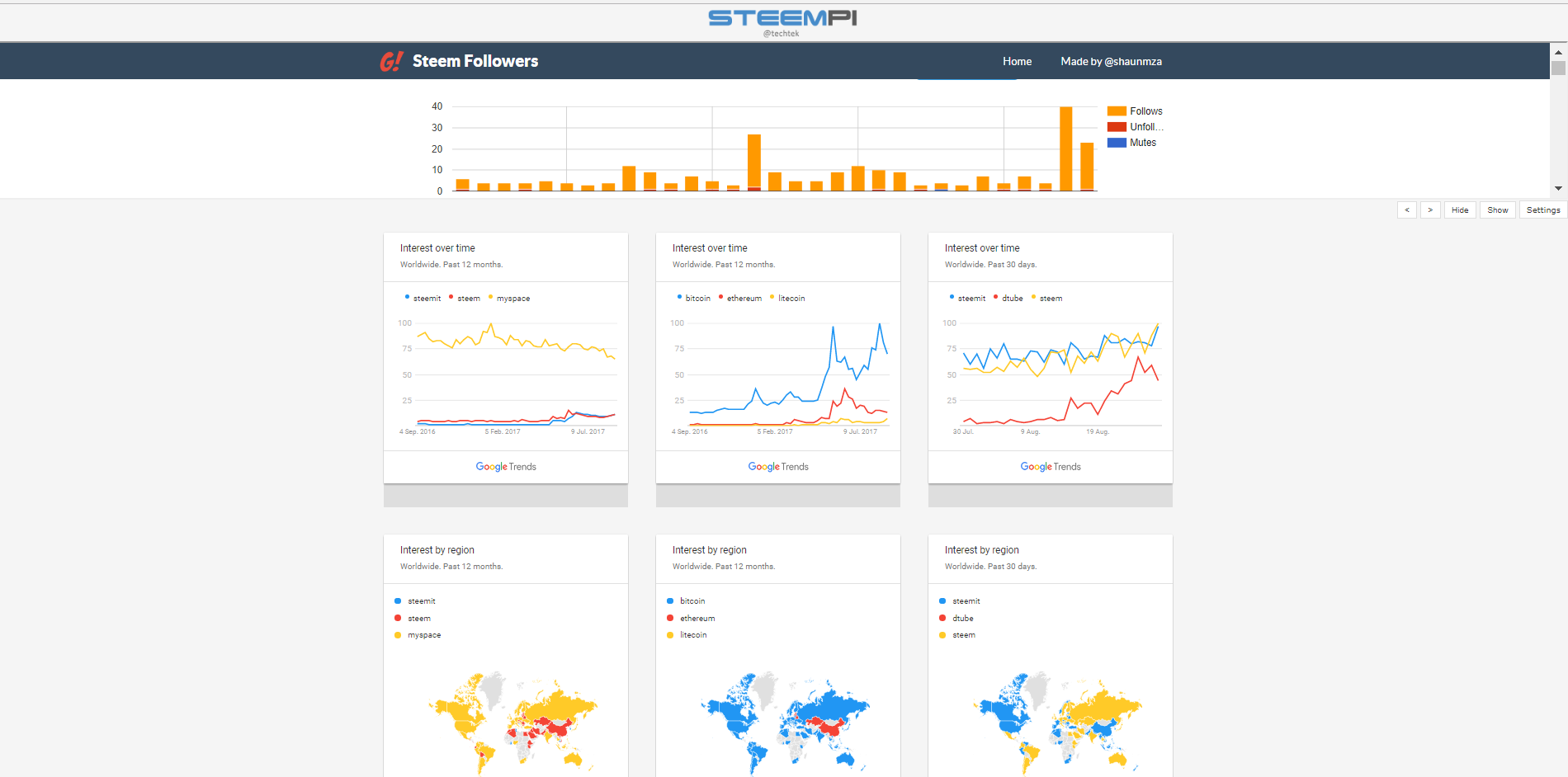Click the myspace legend label in first line chart
1568x777 pixels.
click(512, 299)
